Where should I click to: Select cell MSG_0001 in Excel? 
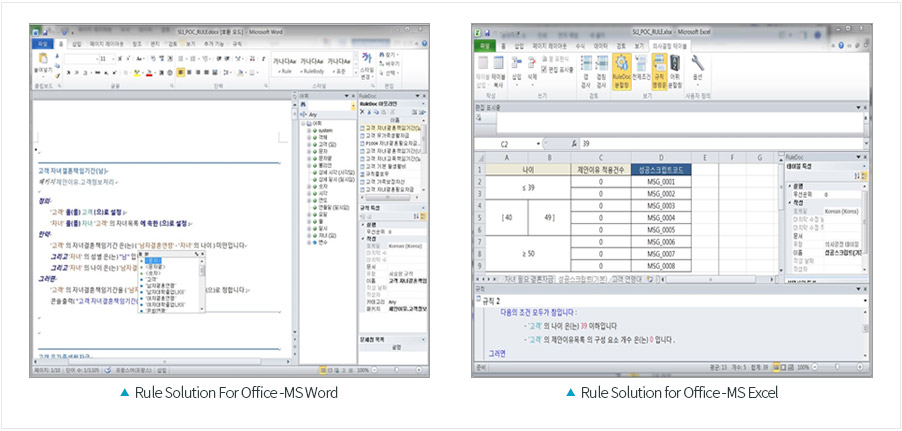pyautogui.click(x=660, y=182)
